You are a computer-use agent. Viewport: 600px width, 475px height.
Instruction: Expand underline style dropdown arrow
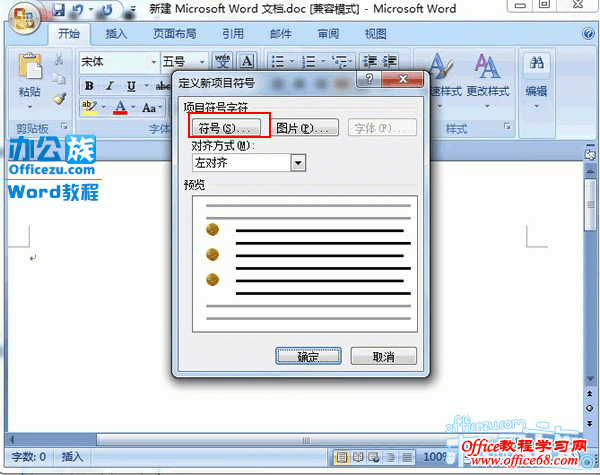click(146, 86)
